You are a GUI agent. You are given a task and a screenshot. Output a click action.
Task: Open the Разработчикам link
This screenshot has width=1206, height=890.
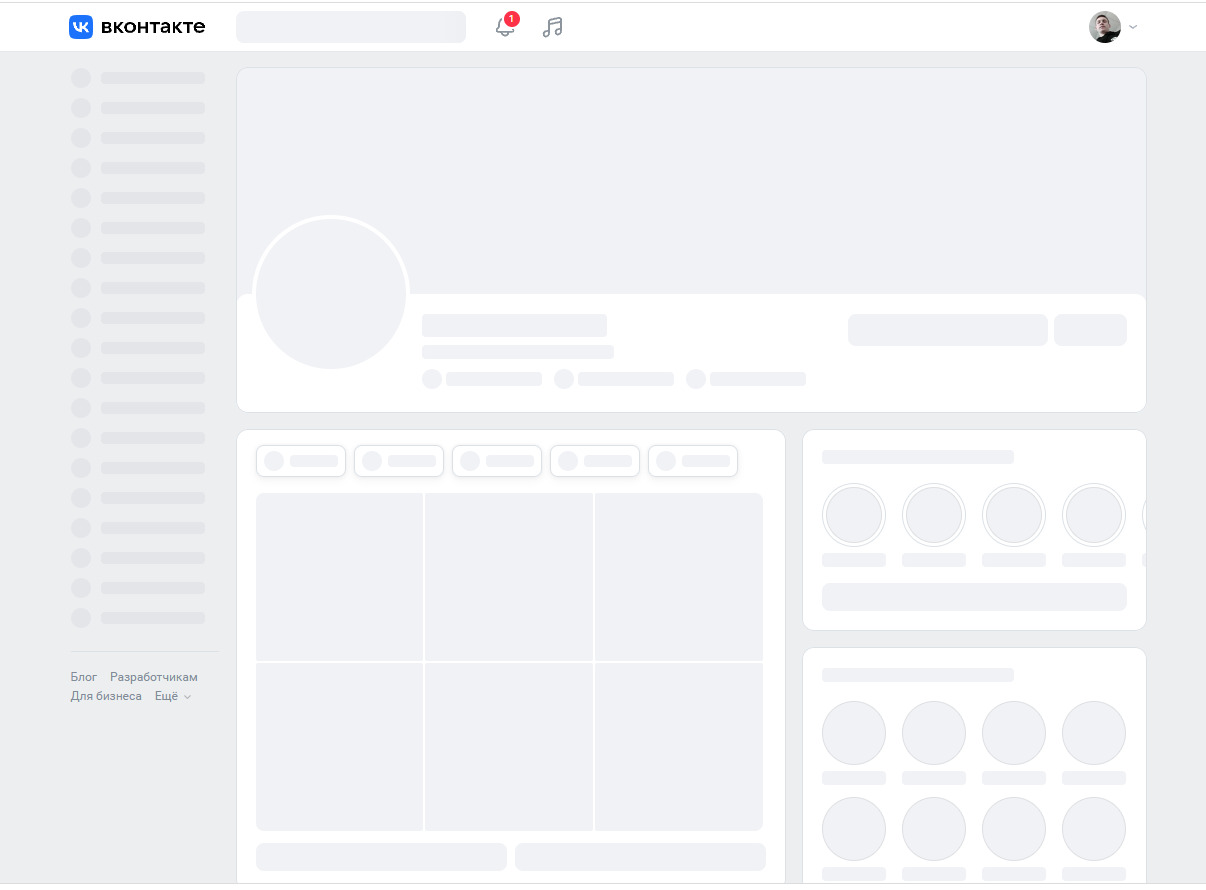(154, 677)
